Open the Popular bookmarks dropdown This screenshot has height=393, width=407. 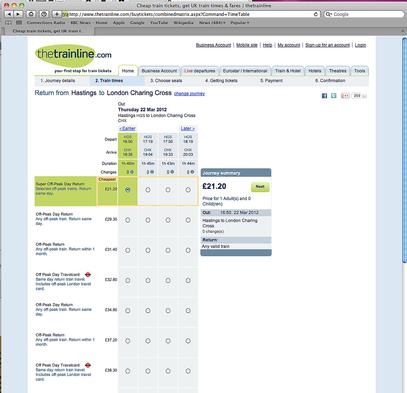pos(240,23)
